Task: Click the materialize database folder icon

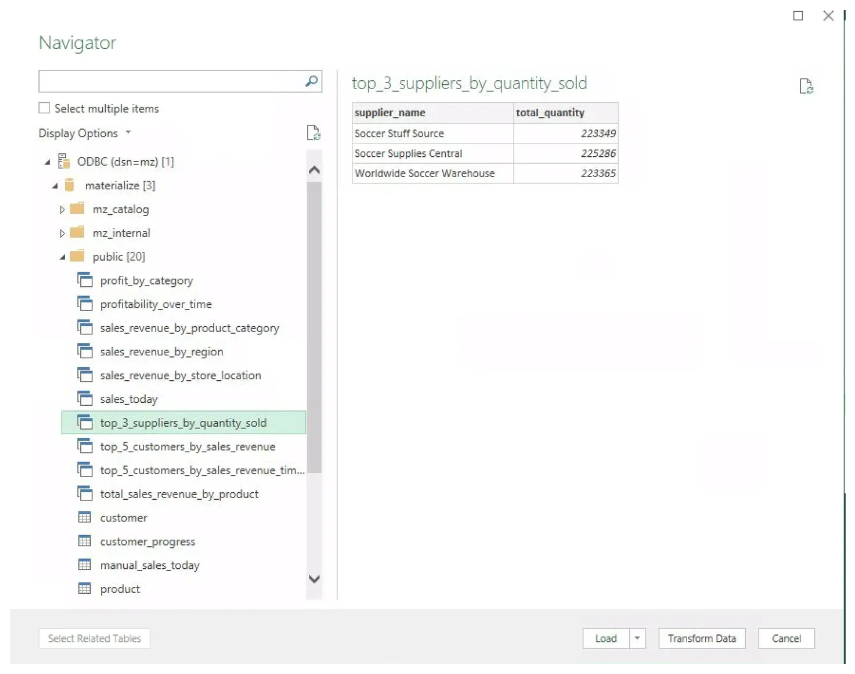Action: point(68,184)
